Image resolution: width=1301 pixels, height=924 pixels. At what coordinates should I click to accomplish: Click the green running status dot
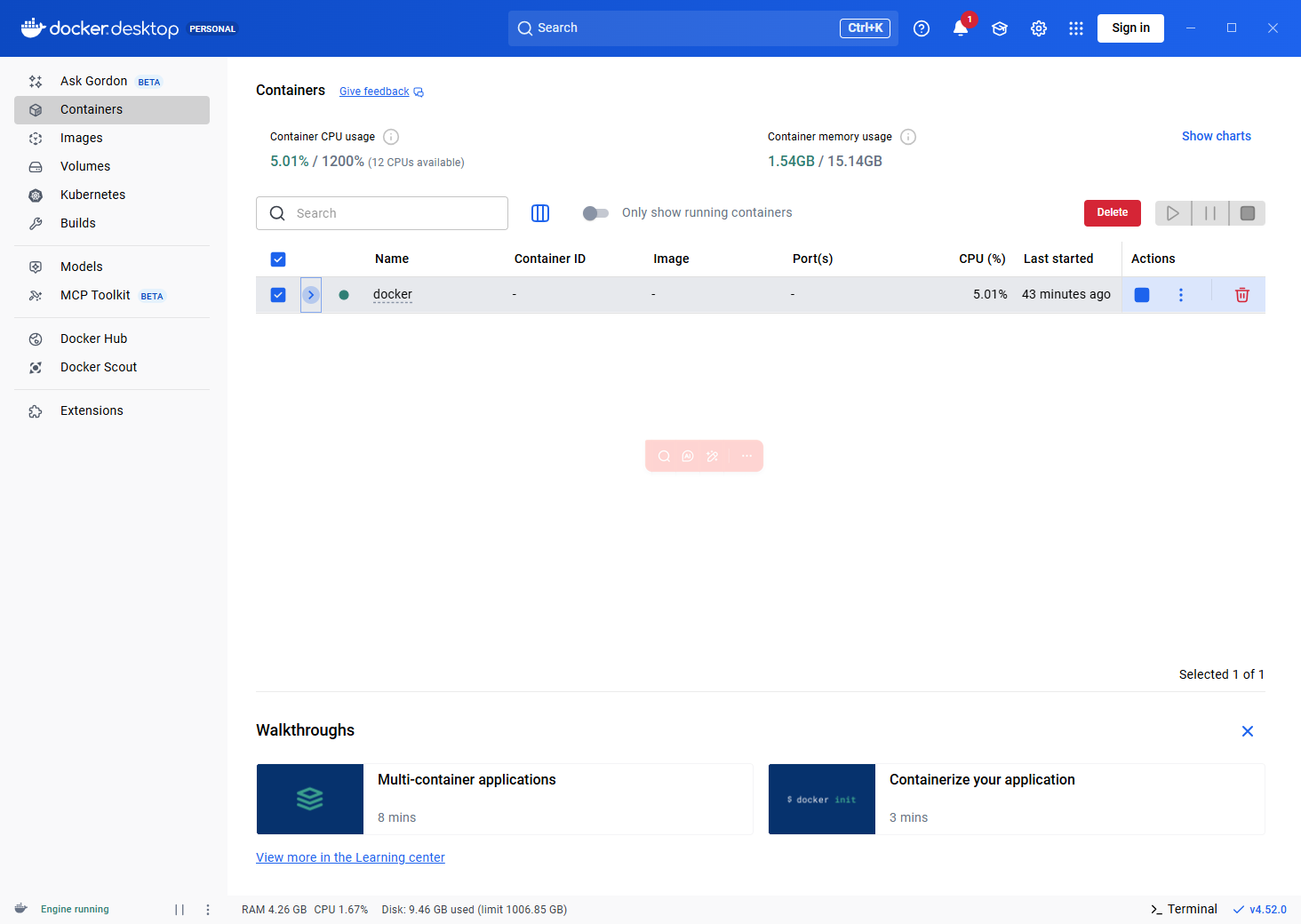click(x=344, y=295)
